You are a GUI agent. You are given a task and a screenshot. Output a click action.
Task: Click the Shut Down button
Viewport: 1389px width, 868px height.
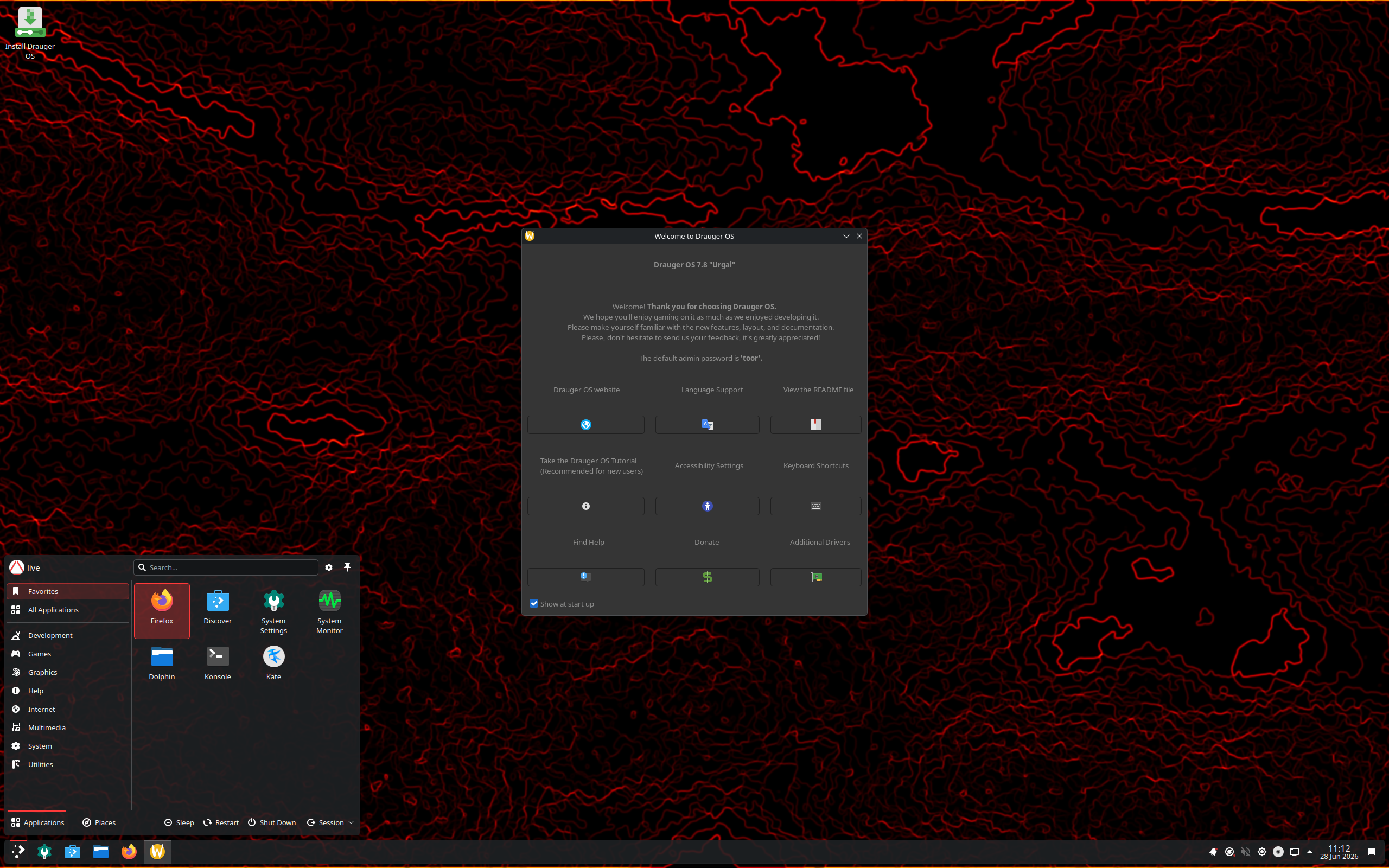tap(272, 822)
